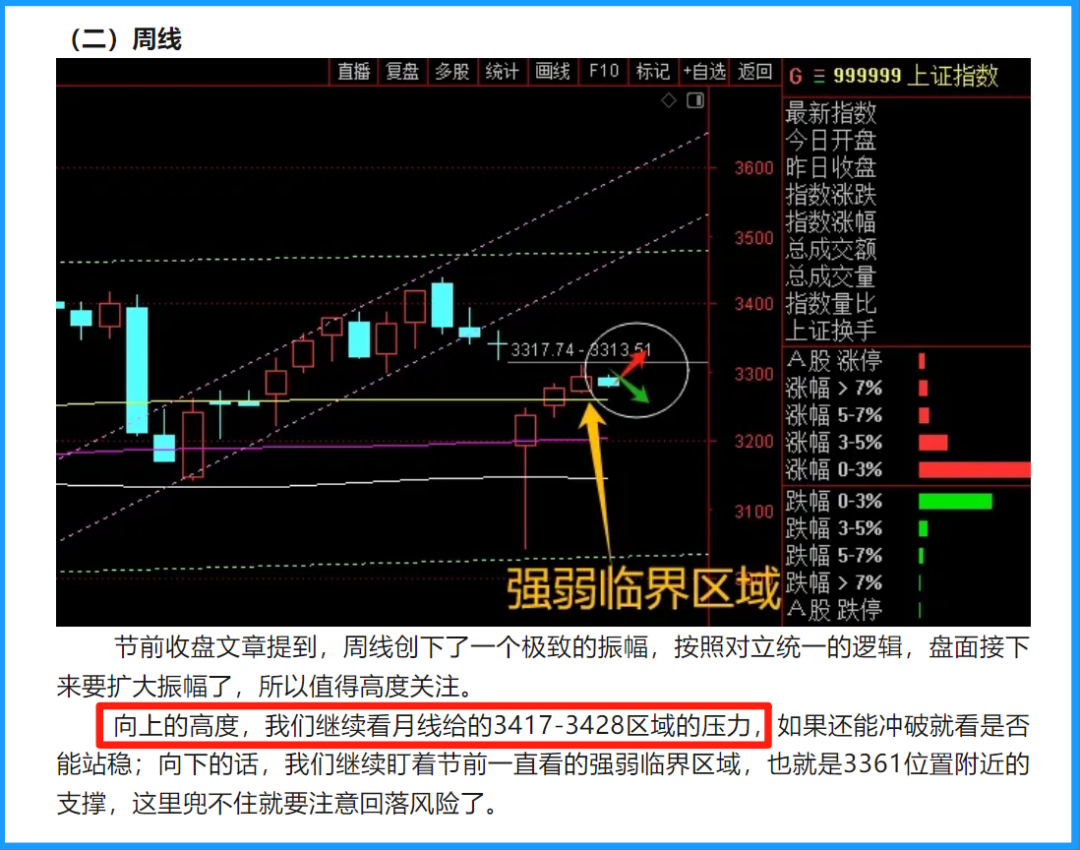
Task: Click the red 涨幅 0-3% bar
Action: tap(974, 470)
